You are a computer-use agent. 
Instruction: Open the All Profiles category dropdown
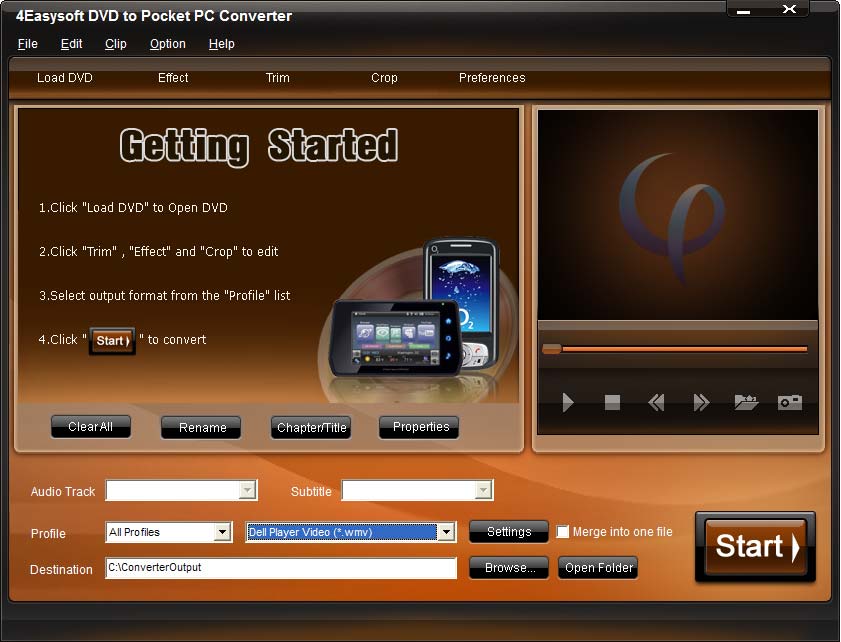222,532
